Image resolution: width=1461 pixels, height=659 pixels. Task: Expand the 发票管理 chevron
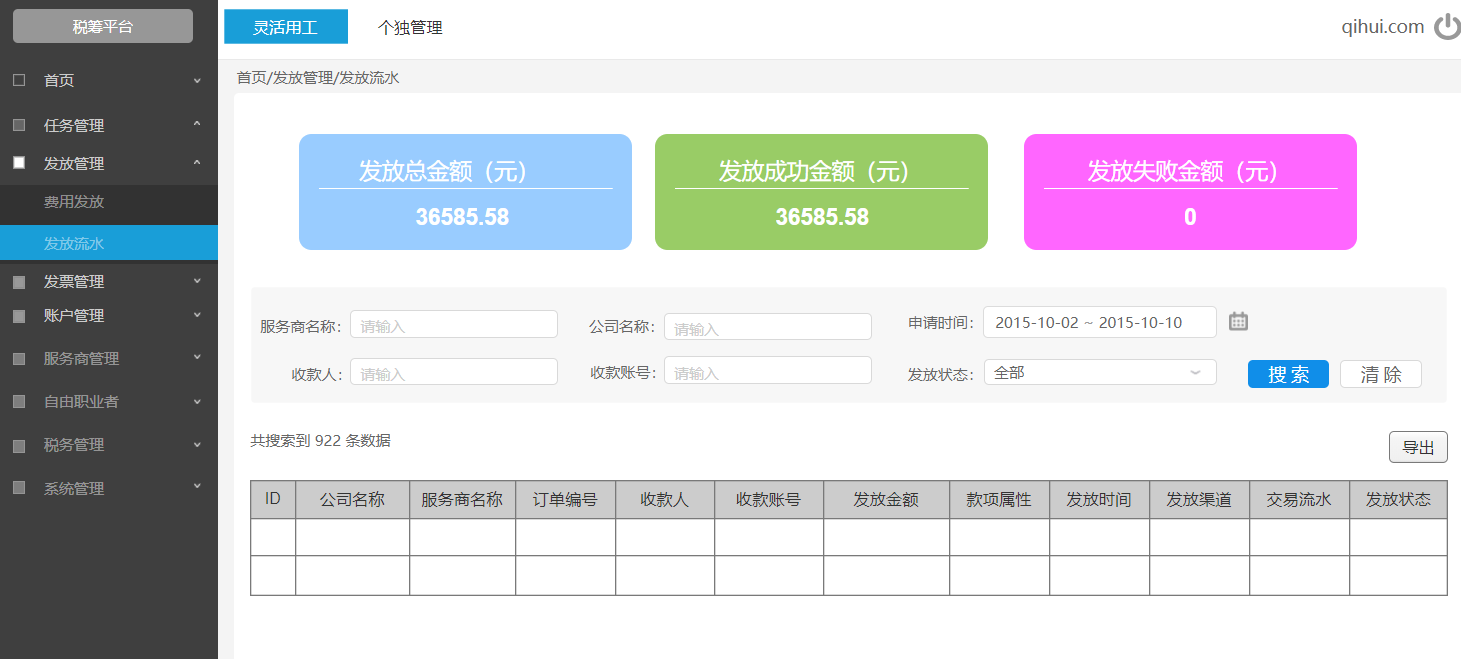[x=197, y=281]
